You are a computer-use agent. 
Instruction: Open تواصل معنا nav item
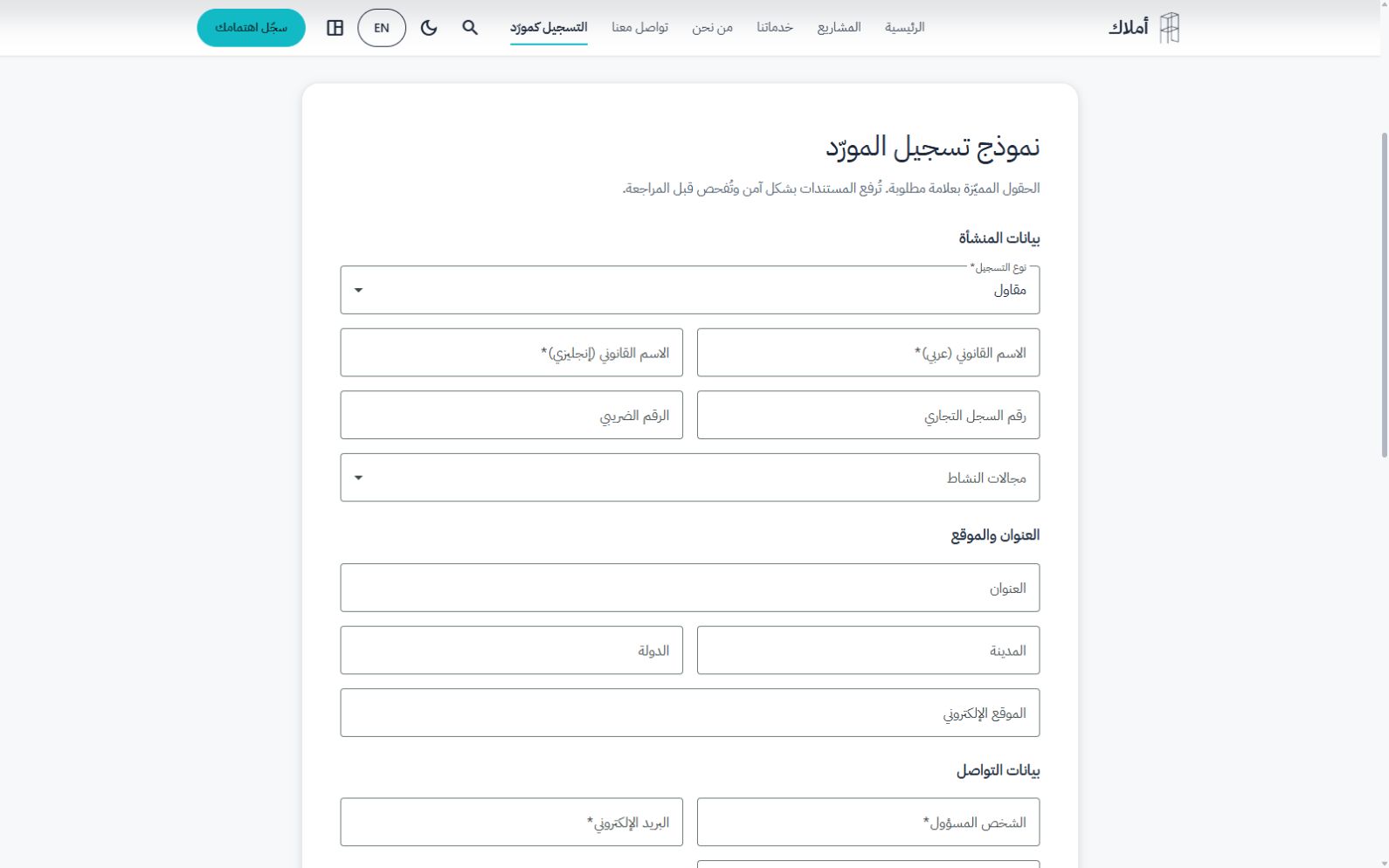click(x=640, y=28)
